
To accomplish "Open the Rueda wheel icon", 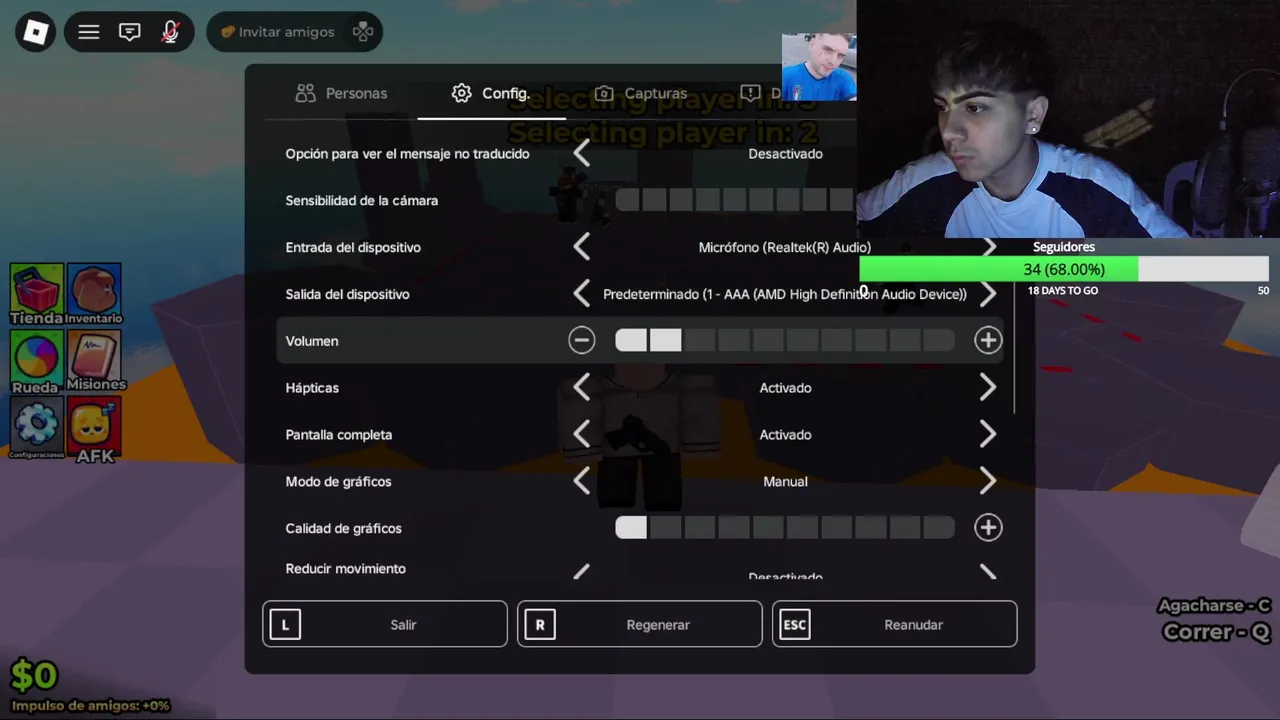I will pyautogui.click(x=37, y=361).
